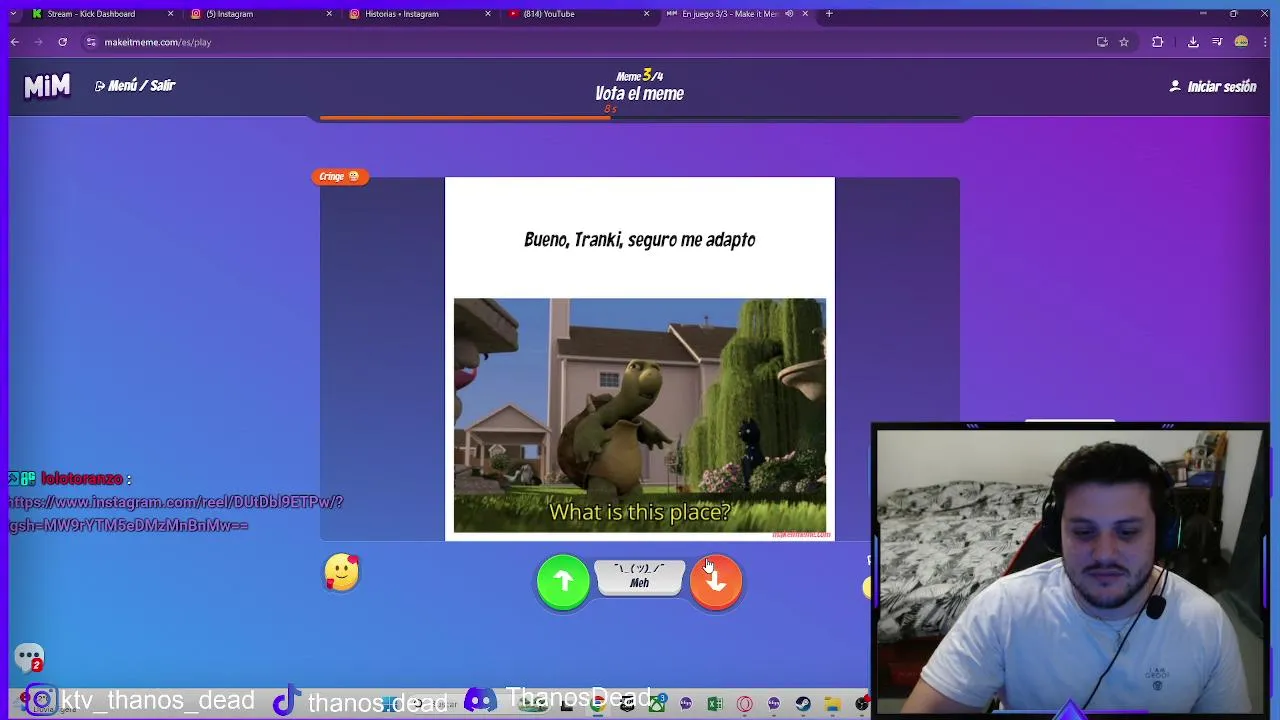
Task: Click the install app icon in address bar
Action: click(1102, 42)
